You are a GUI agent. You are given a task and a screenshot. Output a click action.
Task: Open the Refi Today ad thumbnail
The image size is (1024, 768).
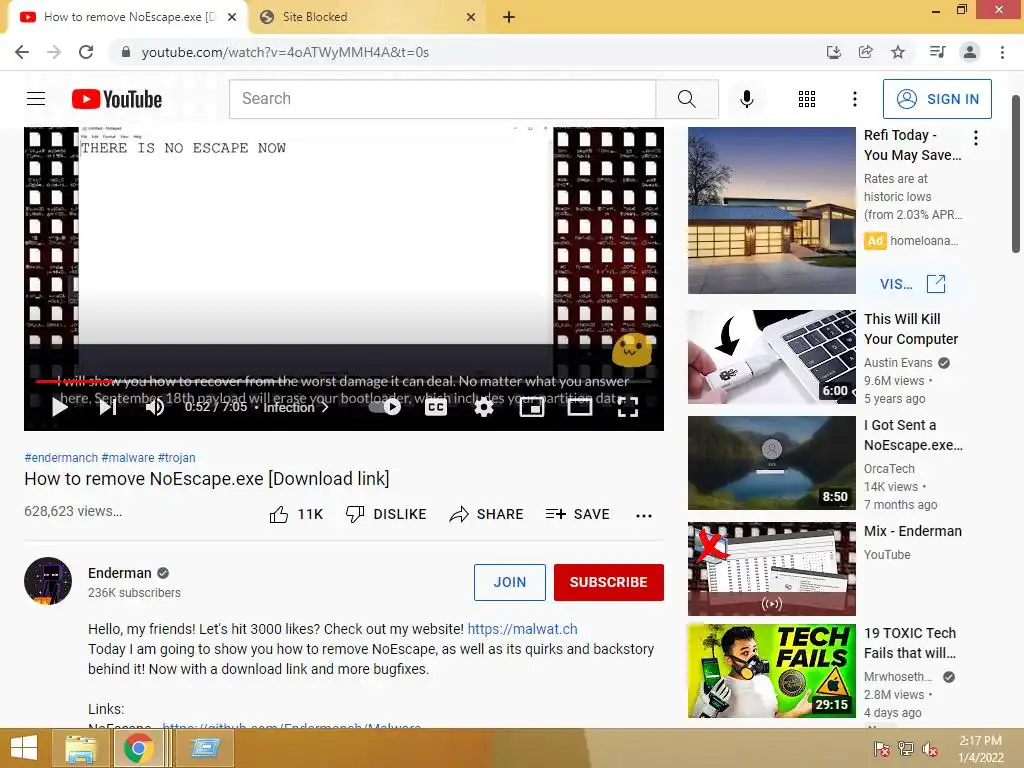(x=771, y=210)
